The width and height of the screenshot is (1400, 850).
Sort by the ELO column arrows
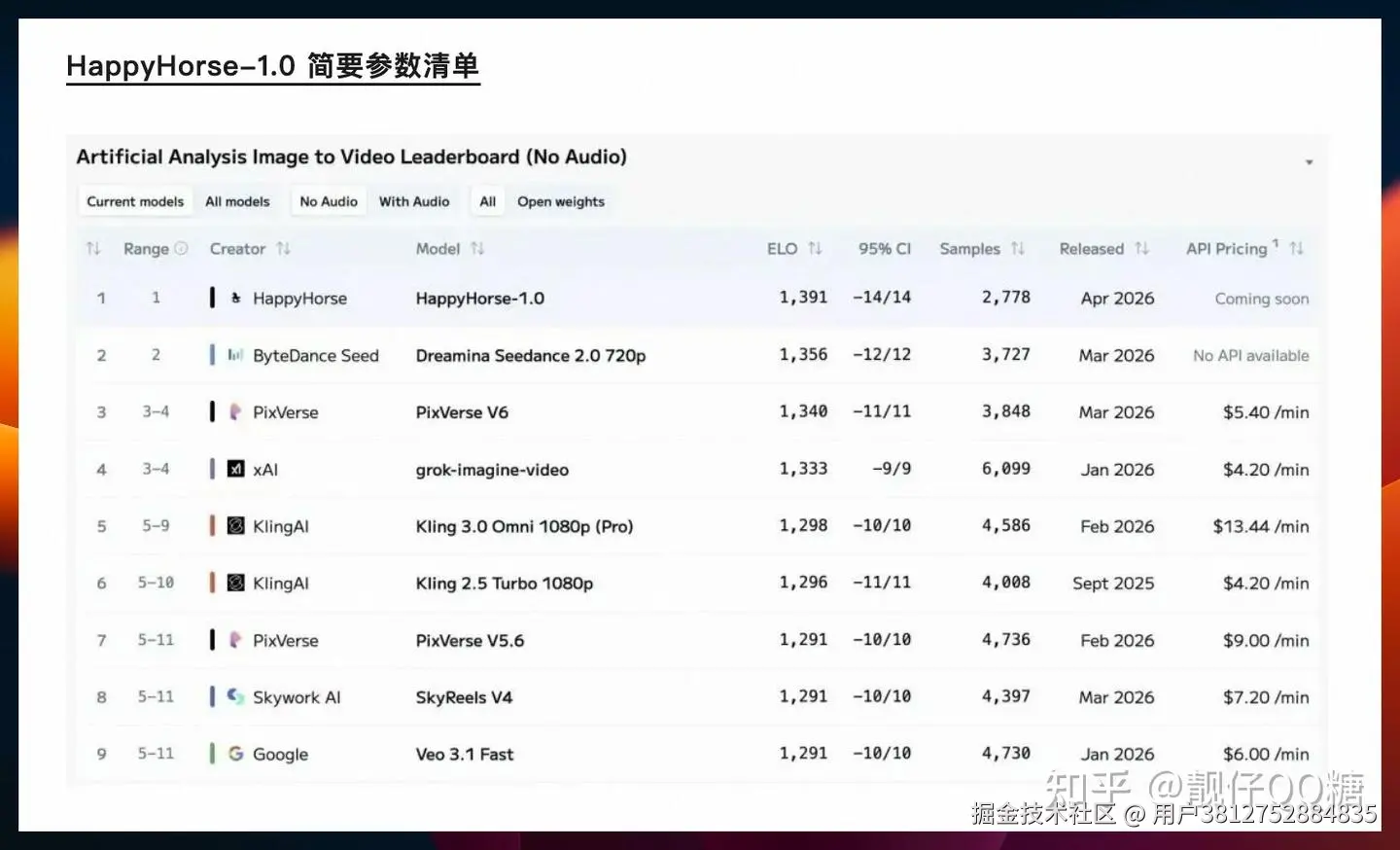[815, 249]
